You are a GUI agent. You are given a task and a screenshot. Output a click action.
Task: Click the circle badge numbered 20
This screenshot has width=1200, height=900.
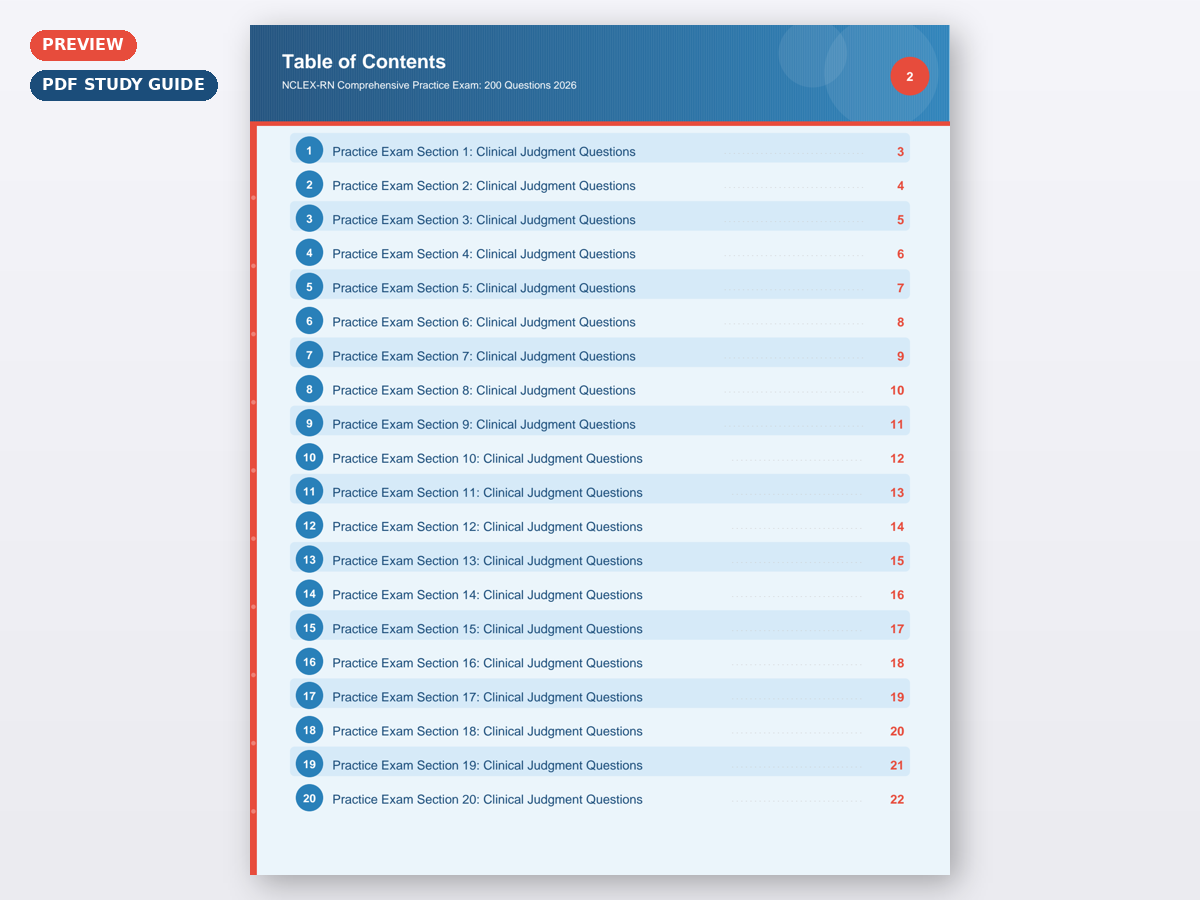309,798
